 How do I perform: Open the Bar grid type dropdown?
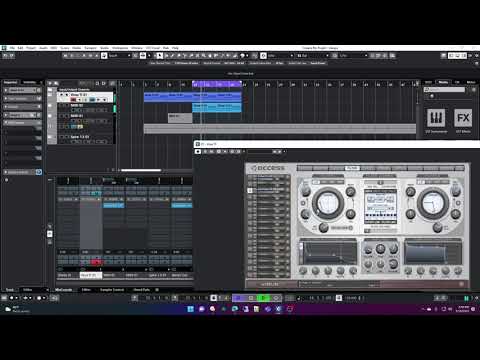point(313,56)
